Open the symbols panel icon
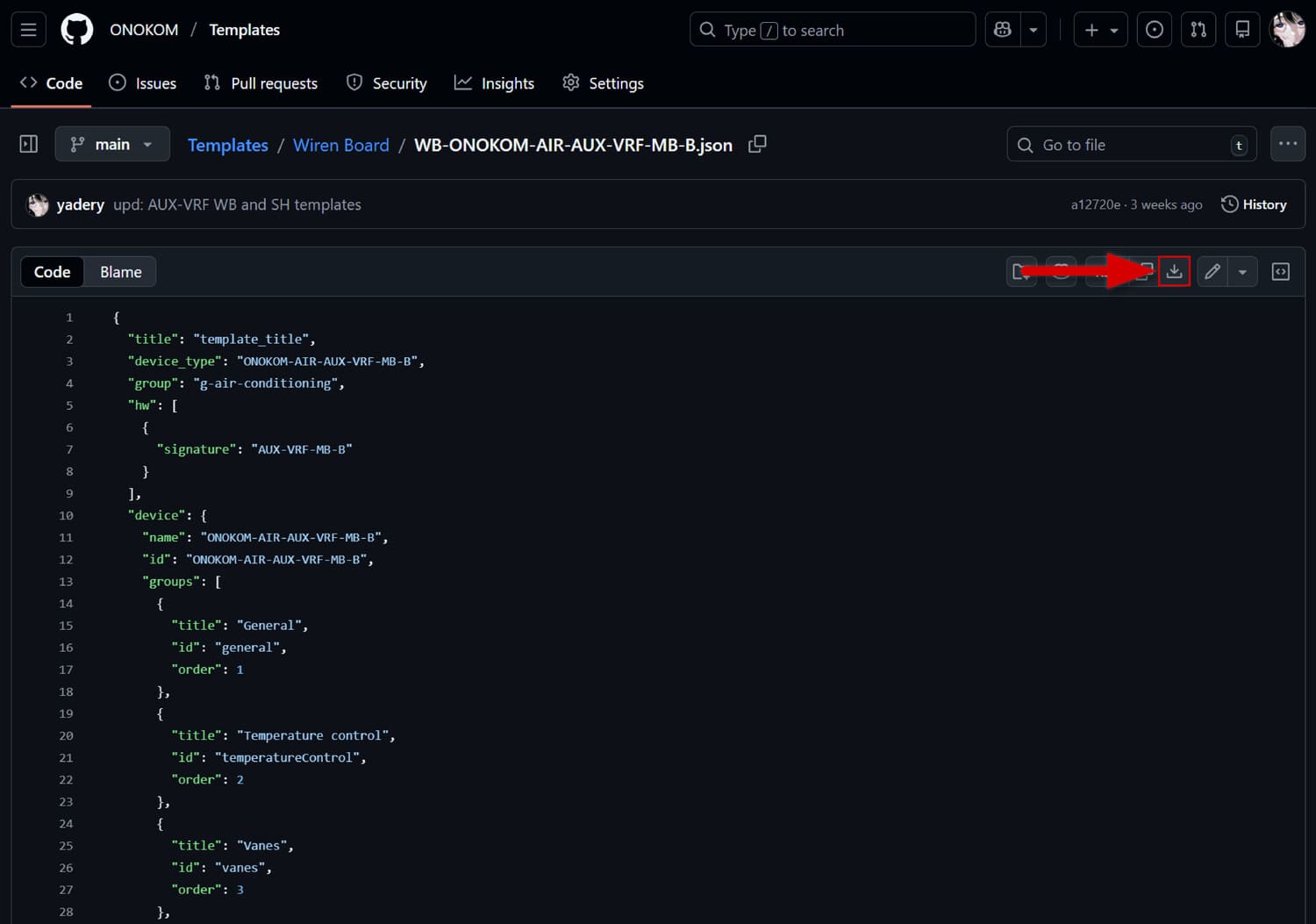Image resolution: width=1316 pixels, height=924 pixels. tap(1281, 272)
